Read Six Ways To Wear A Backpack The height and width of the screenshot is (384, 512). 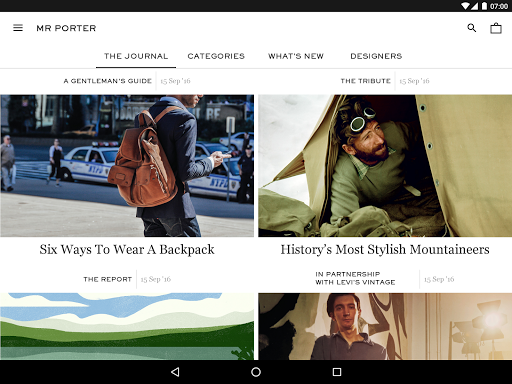[x=127, y=250]
